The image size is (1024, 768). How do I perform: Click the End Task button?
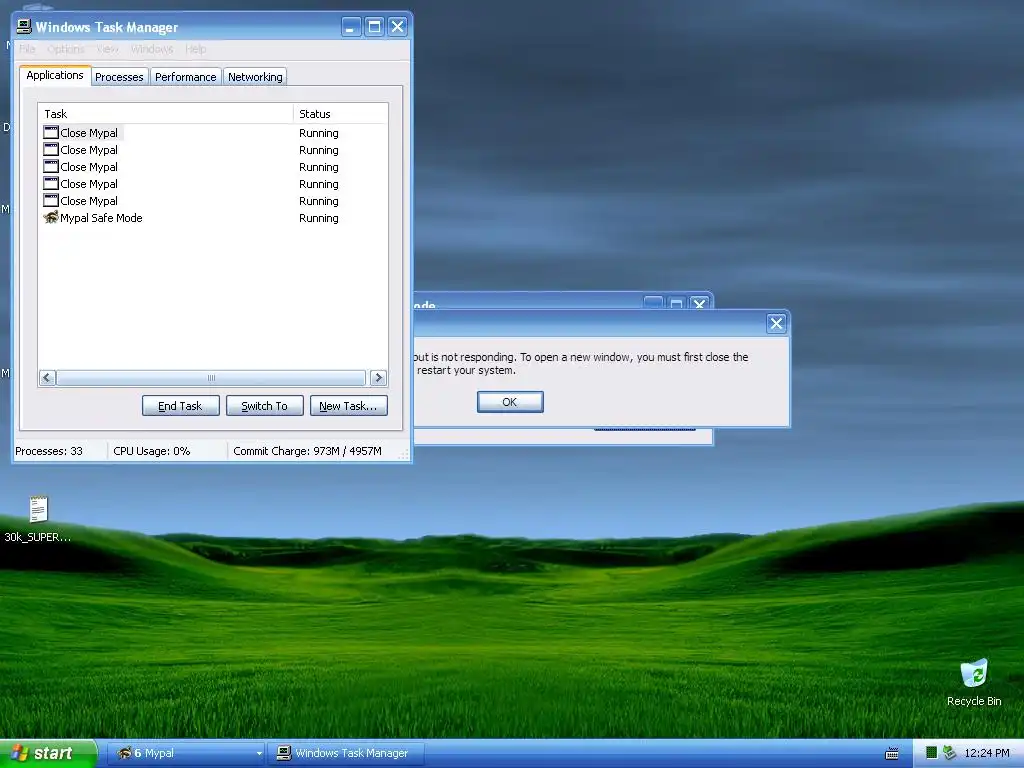tap(180, 406)
